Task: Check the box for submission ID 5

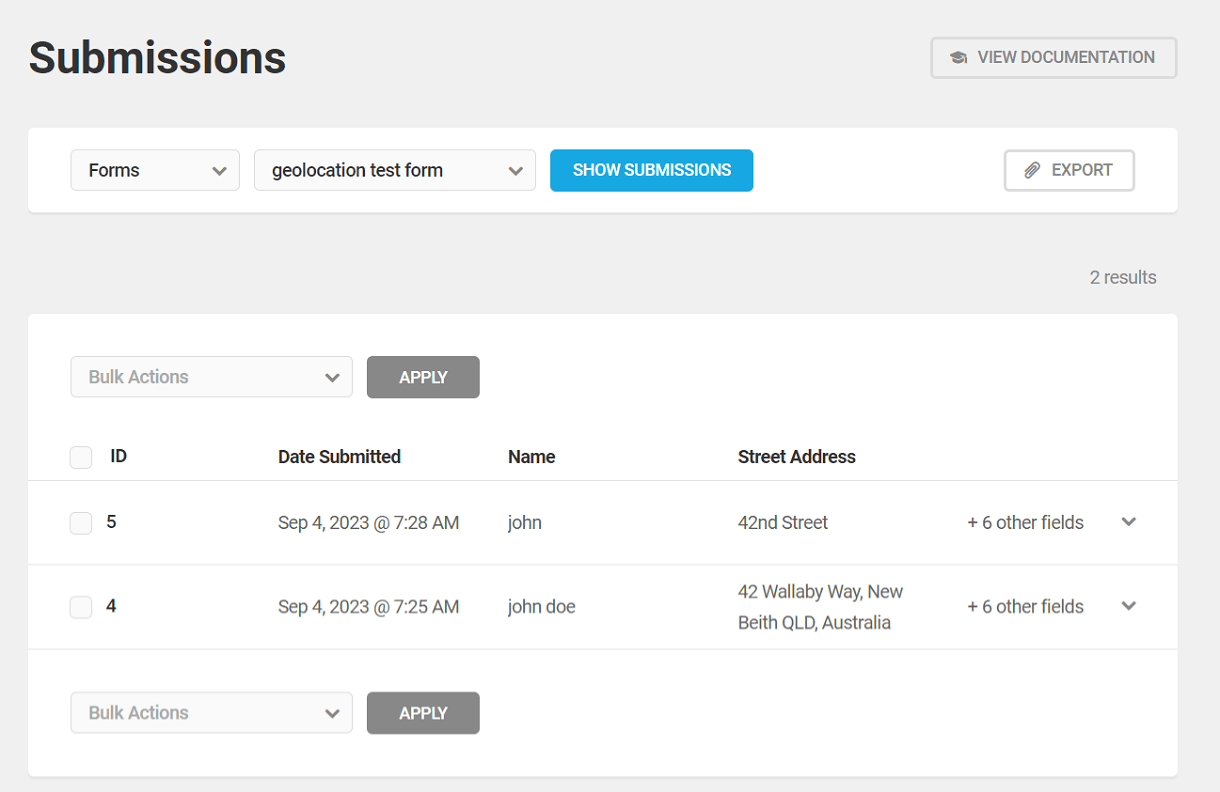Action: click(81, 523)
